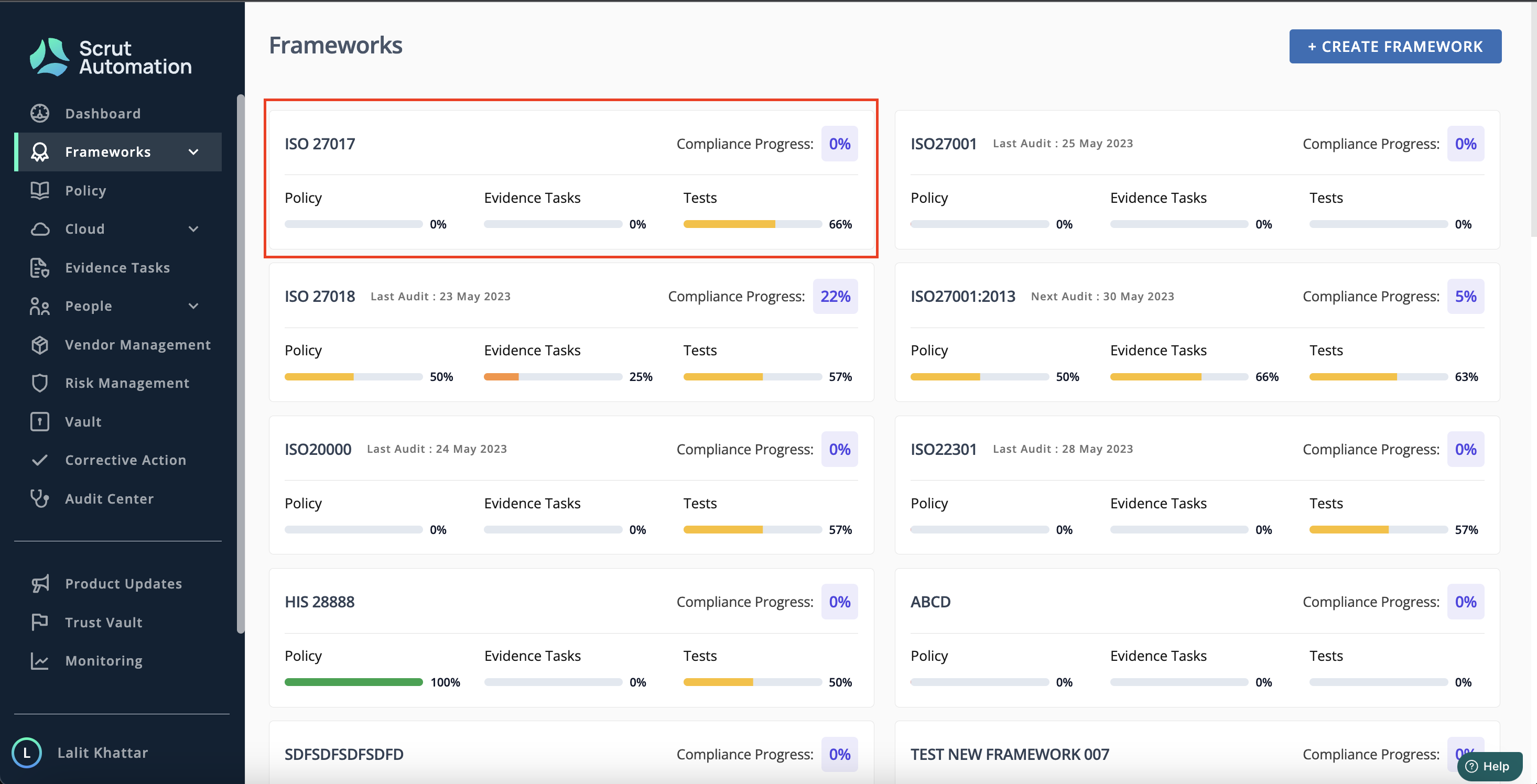Viewport: 1537px width, 784px height.
Task: Click Last Audit : 28 May 2023
Action: (x=1063, y=449)
